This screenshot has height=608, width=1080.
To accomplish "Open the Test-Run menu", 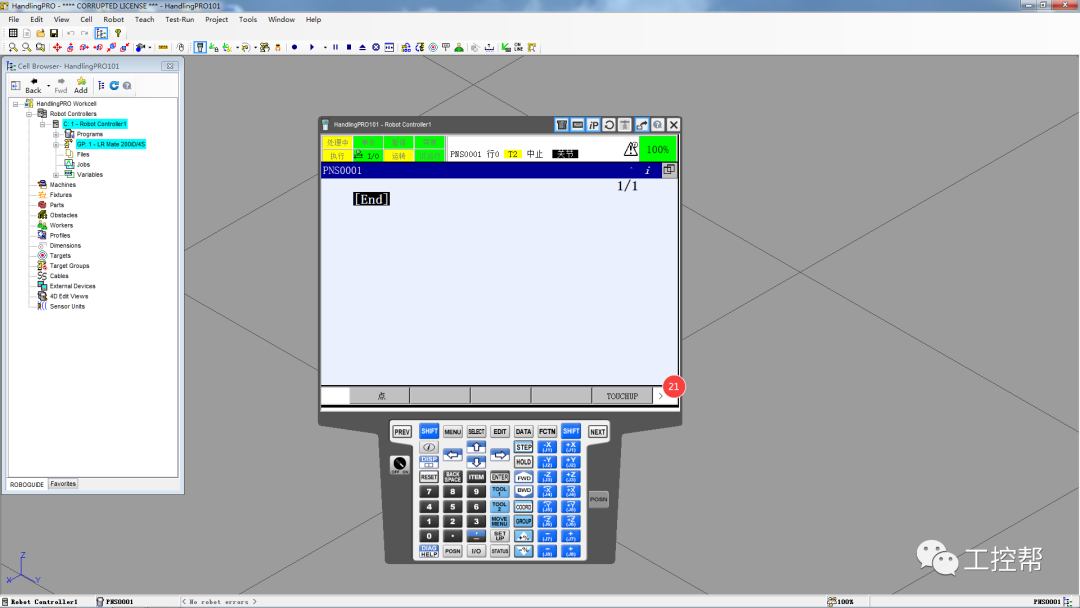I will (180, 19).
